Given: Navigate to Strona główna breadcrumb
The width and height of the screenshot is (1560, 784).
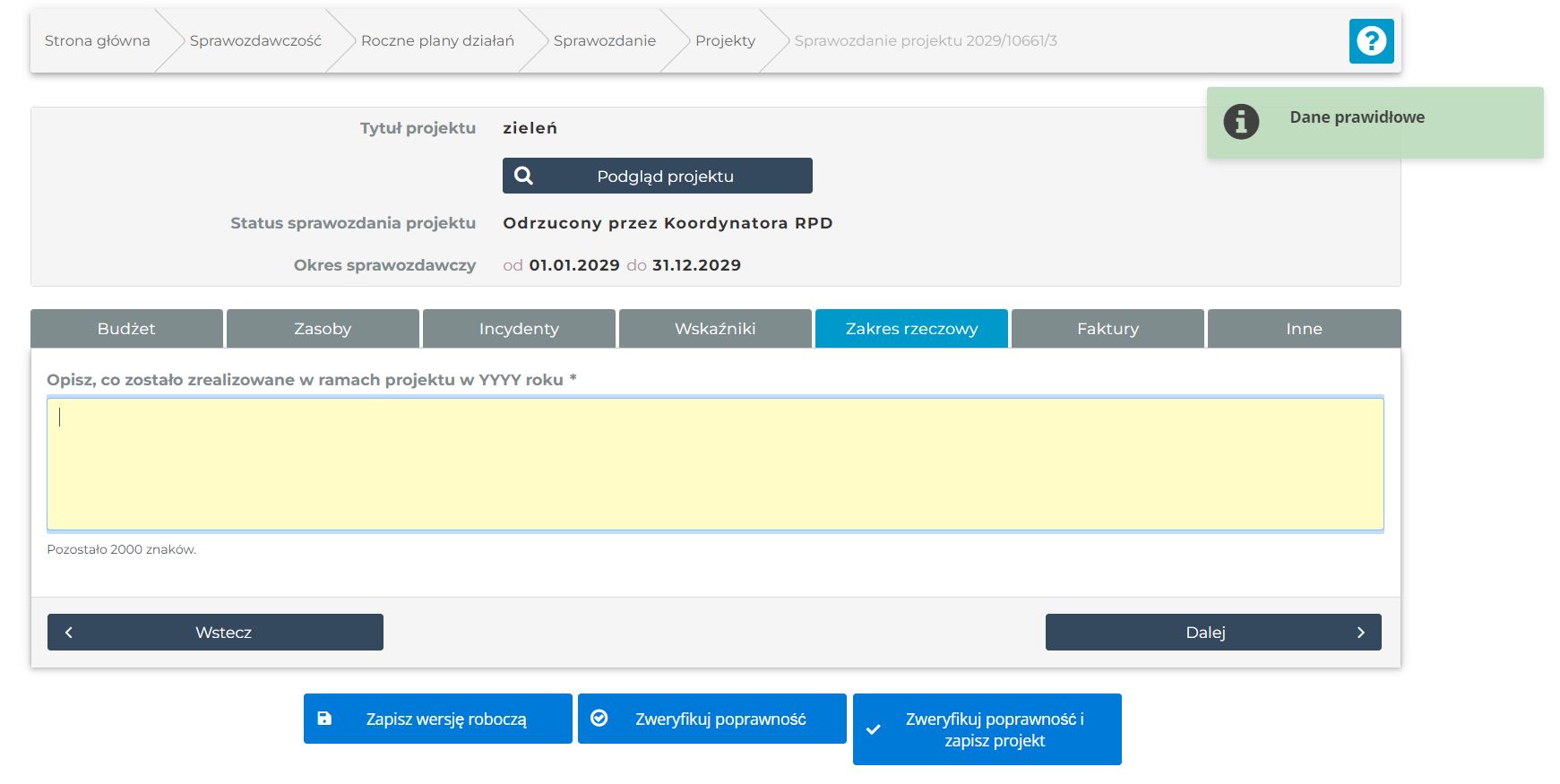Looking at the screenshot, I should (98, 41).
